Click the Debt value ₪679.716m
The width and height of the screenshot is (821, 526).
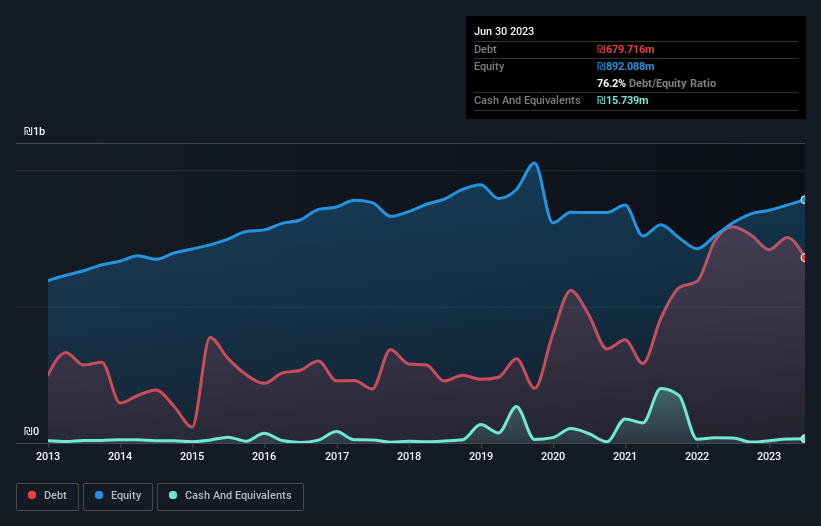626,49
